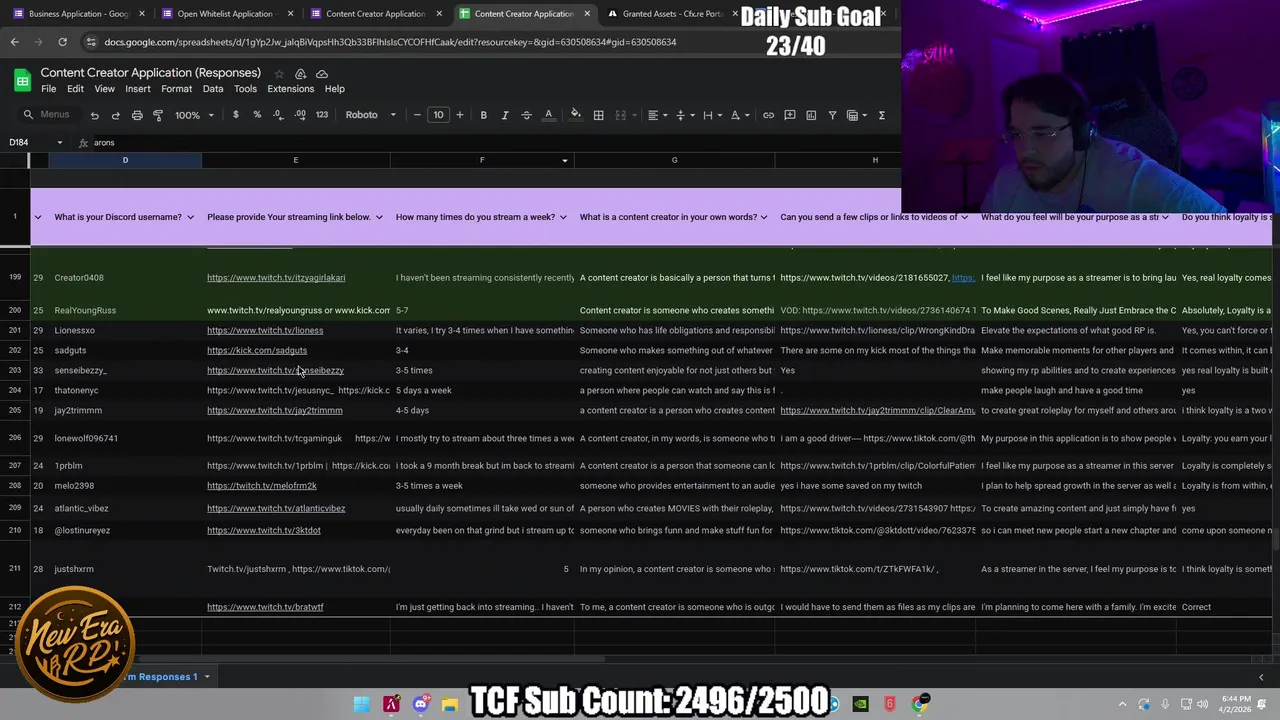Image resolution: width=1280 pixels, height=720 pixels.
Task: Open the filter views dropdown
Action: coord(857,115)
